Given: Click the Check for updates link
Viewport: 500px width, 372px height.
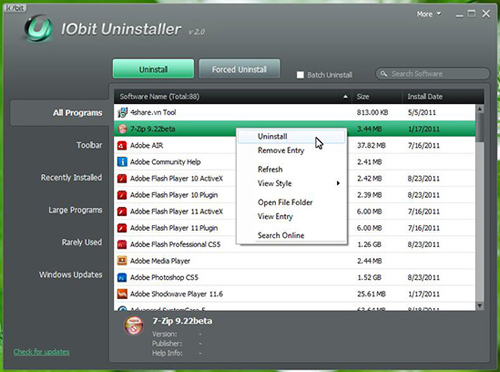Looking at the screenshot, I should pyautogui.click(x=42, y=352).
